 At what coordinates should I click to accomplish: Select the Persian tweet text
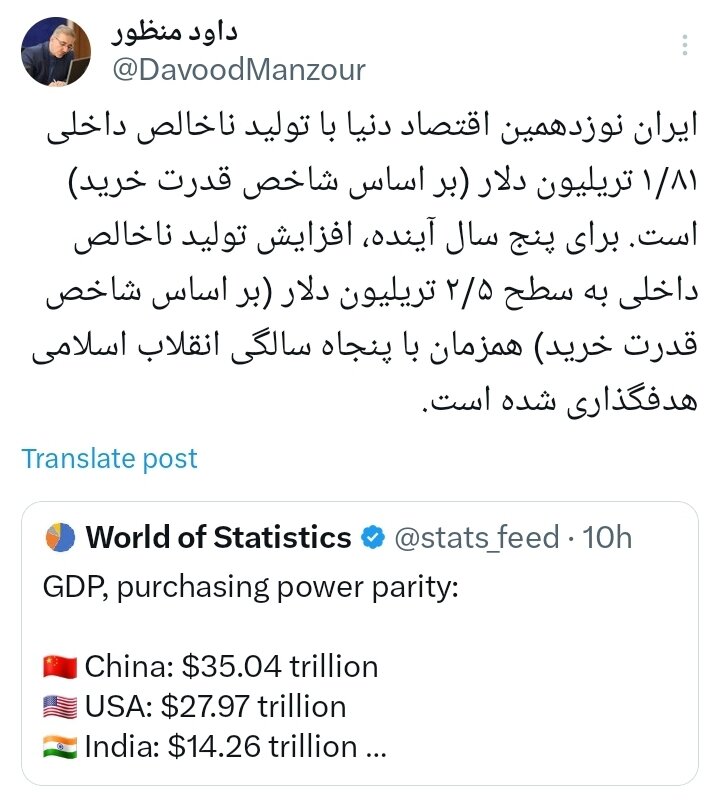[360, 260]
